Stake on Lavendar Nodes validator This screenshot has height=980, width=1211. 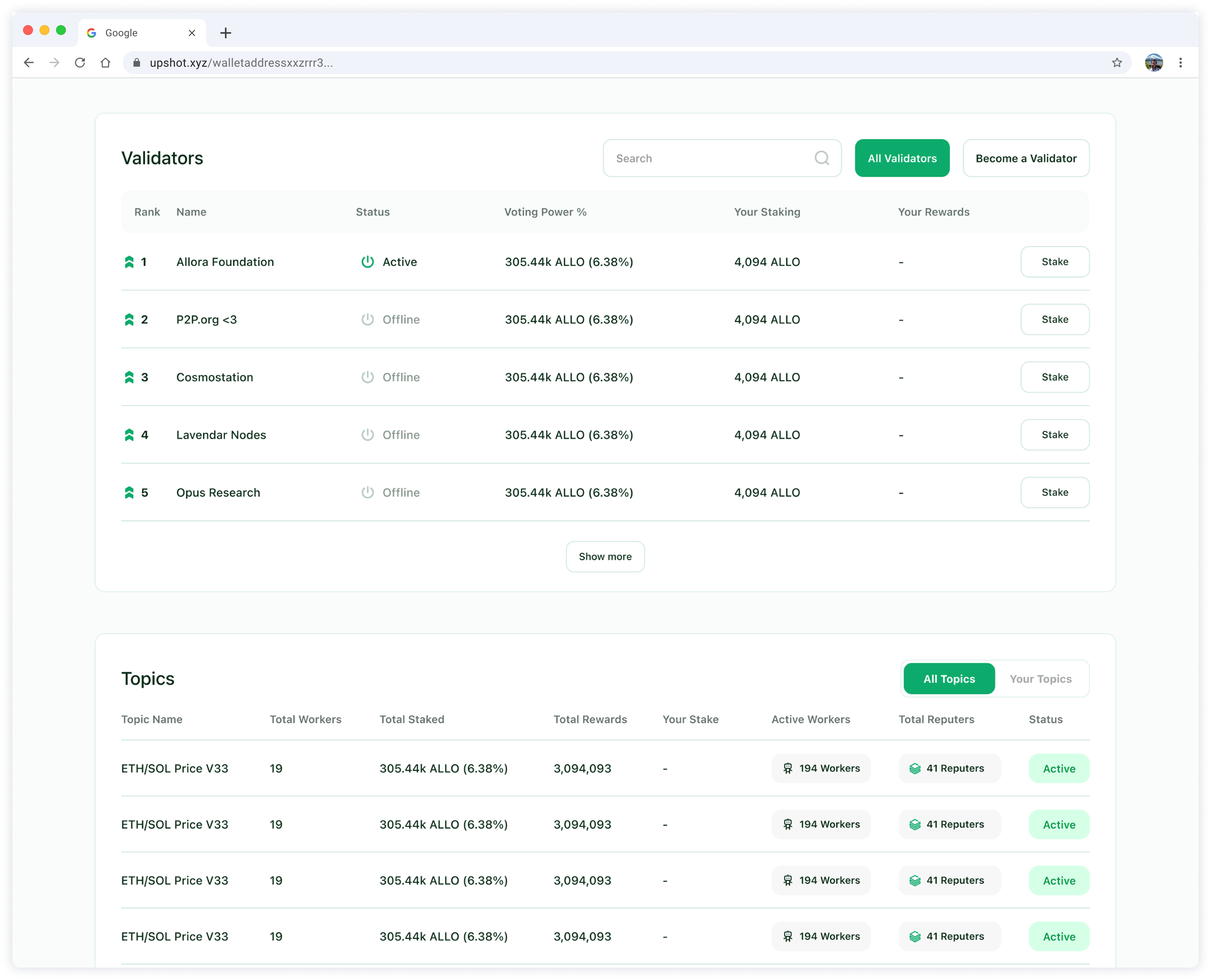[1054, 435]
